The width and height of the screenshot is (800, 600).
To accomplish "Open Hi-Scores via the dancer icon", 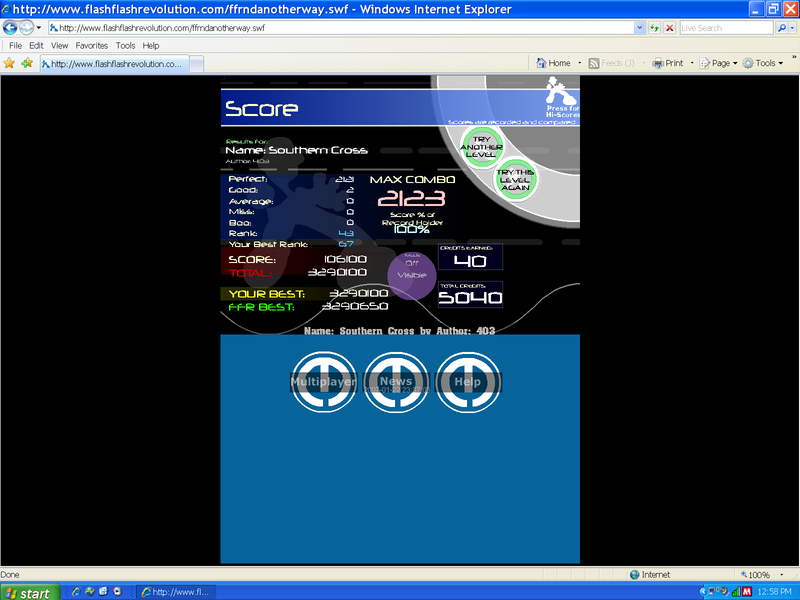I will [x=561, y=97].
